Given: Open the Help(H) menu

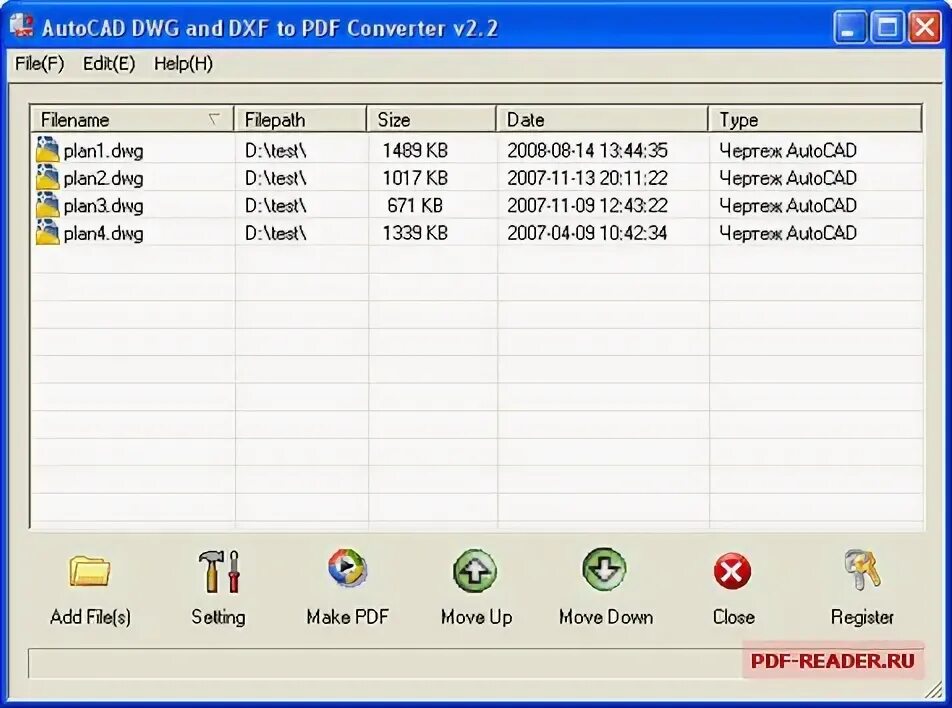Looking at the screenshot, I should [183, 64].
